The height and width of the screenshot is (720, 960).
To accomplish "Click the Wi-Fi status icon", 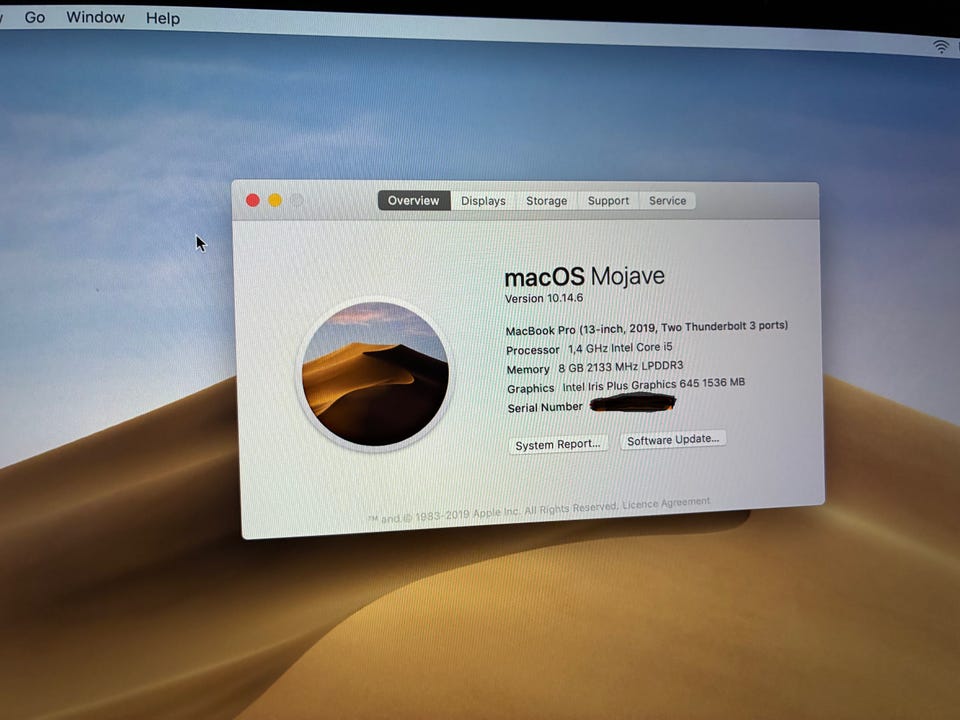I will coord(941,47).
